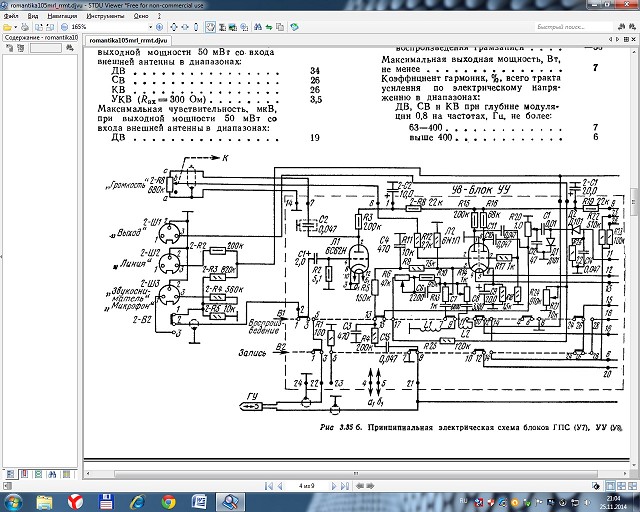Open Windows Start menu
640x512 pixels.
point(13,502)
